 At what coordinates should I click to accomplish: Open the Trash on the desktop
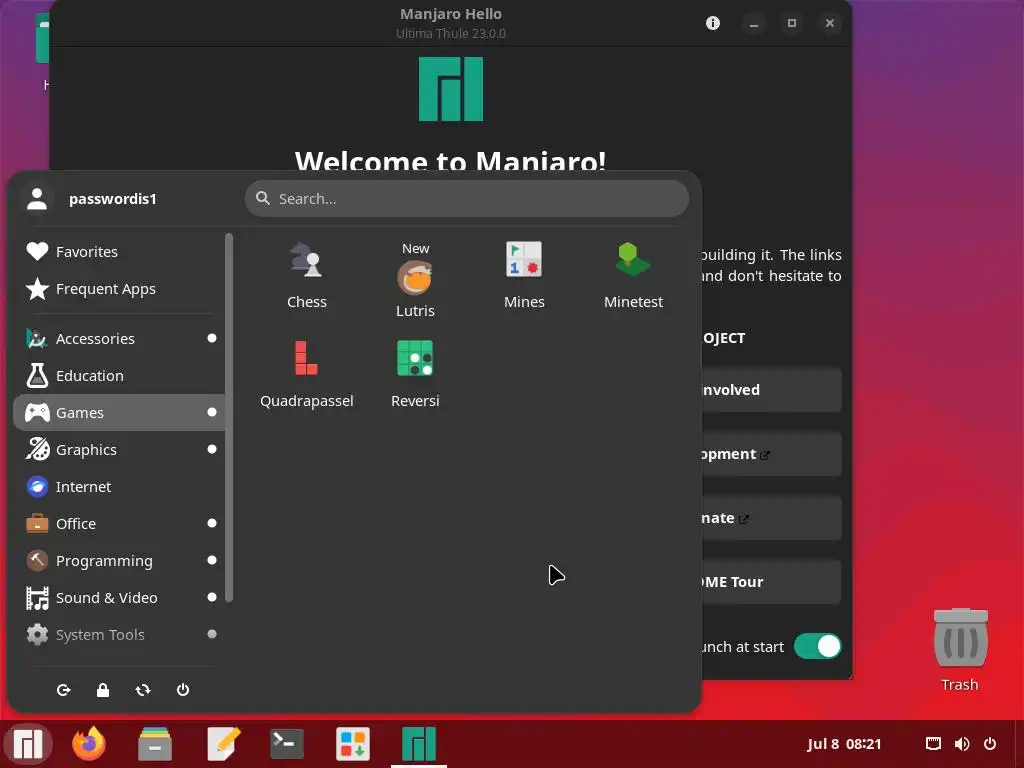tap(960, 650)
